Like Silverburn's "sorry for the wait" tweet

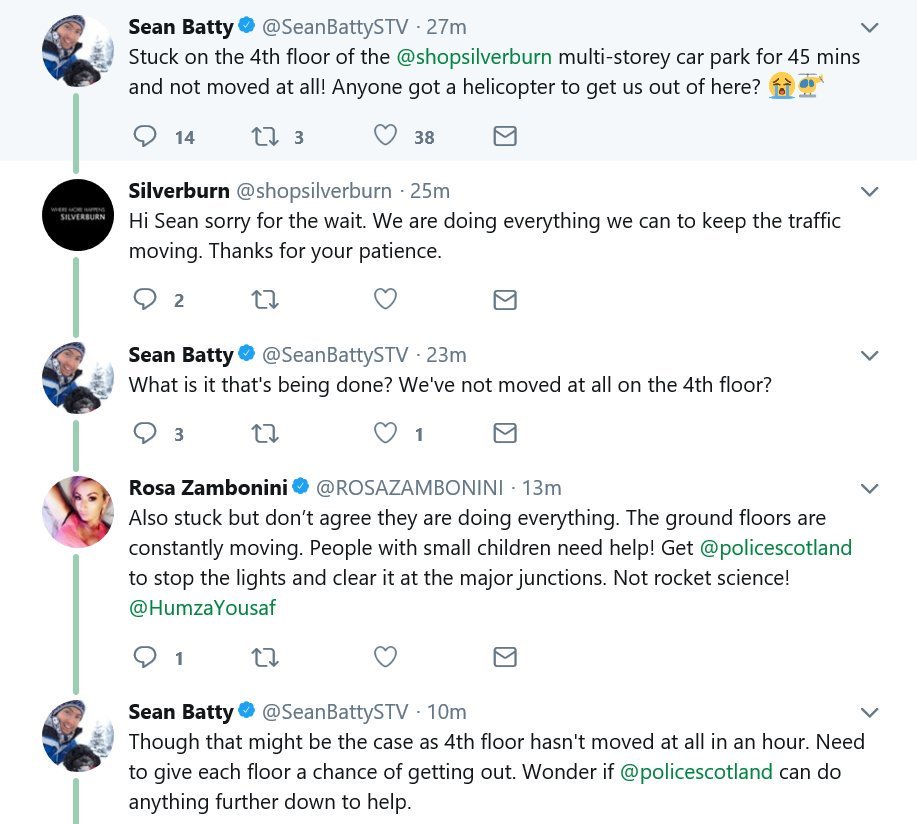coord(385,299)
